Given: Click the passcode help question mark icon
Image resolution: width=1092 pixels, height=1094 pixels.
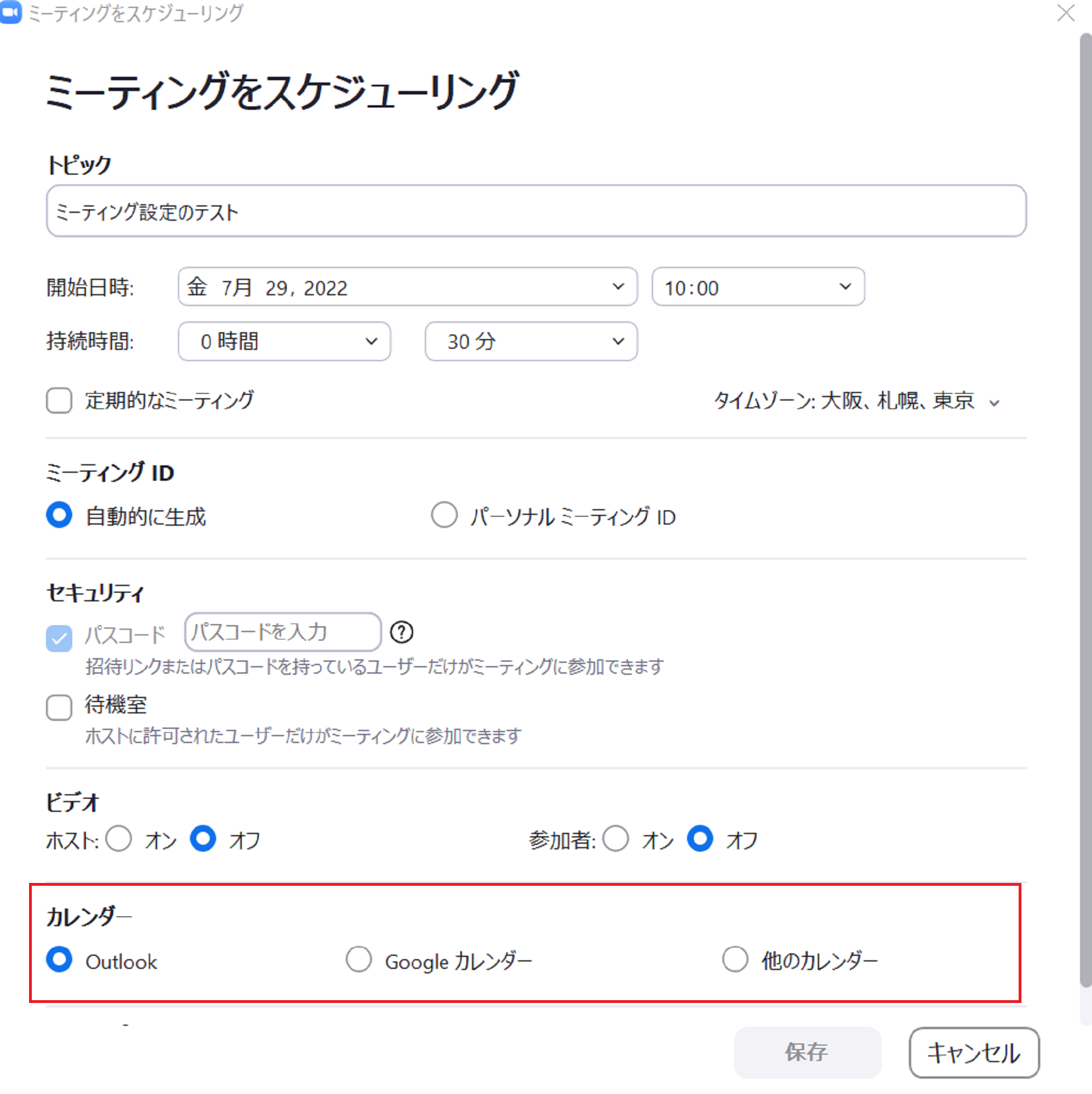Looking at the screenshot, I should click(x=402, y=632).
